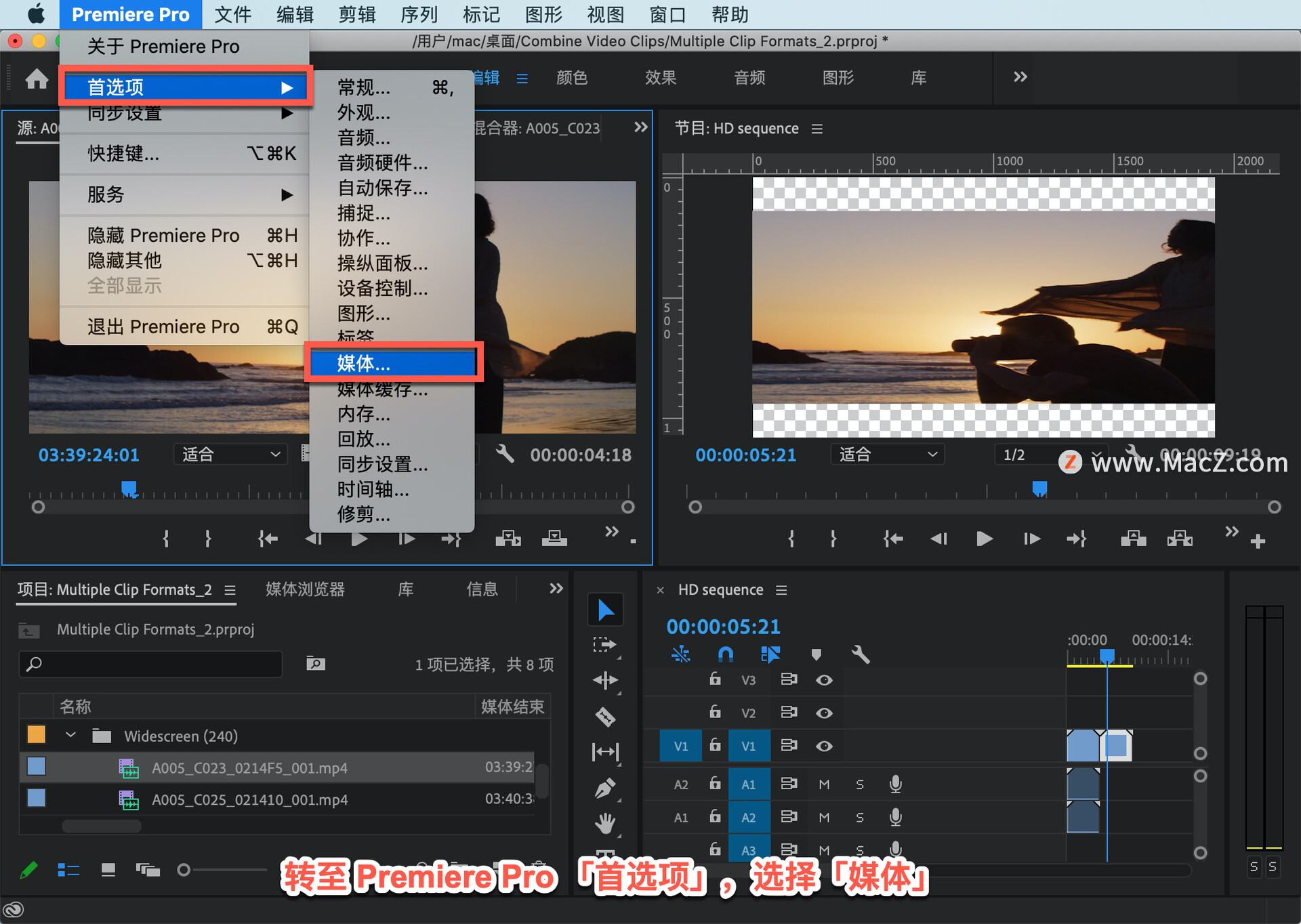The height and width of the screenshot is (924, 1301).
Task: Open program monitor 适合 zoom dropdown
Action: click(887, 455)
